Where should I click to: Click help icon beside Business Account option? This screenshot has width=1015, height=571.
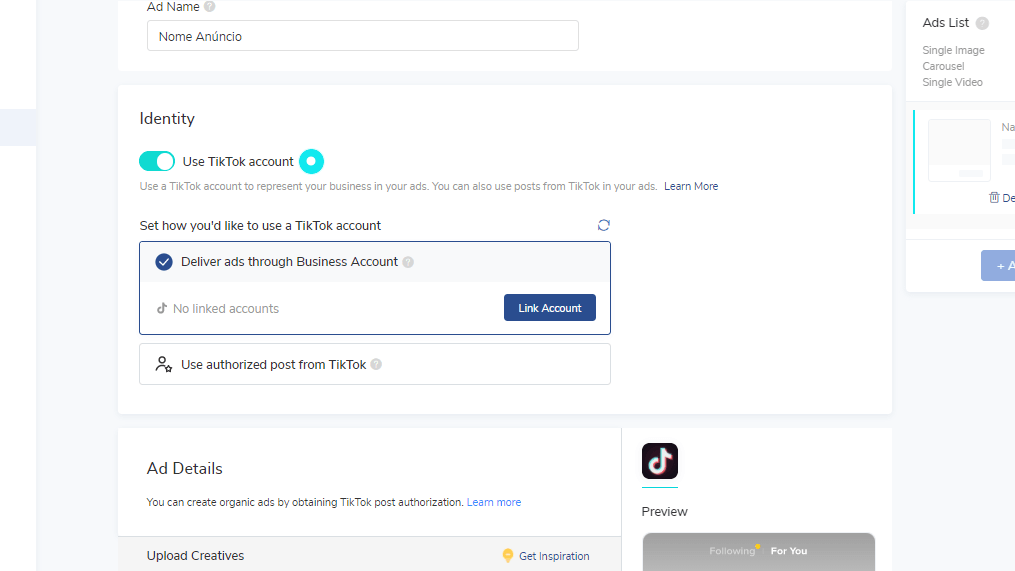pyautogui.click(x=408, y=262)
